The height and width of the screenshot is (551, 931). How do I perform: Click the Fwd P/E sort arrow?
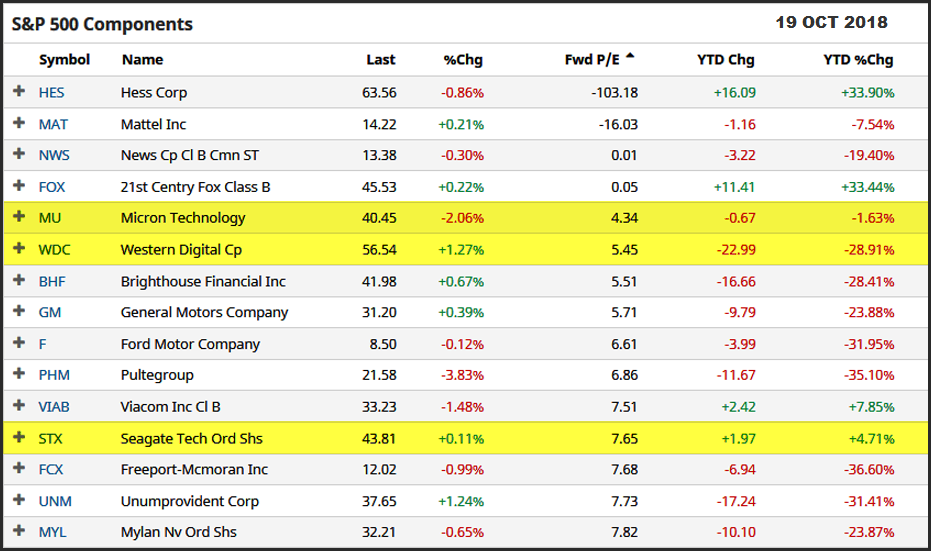click(630, 57)
